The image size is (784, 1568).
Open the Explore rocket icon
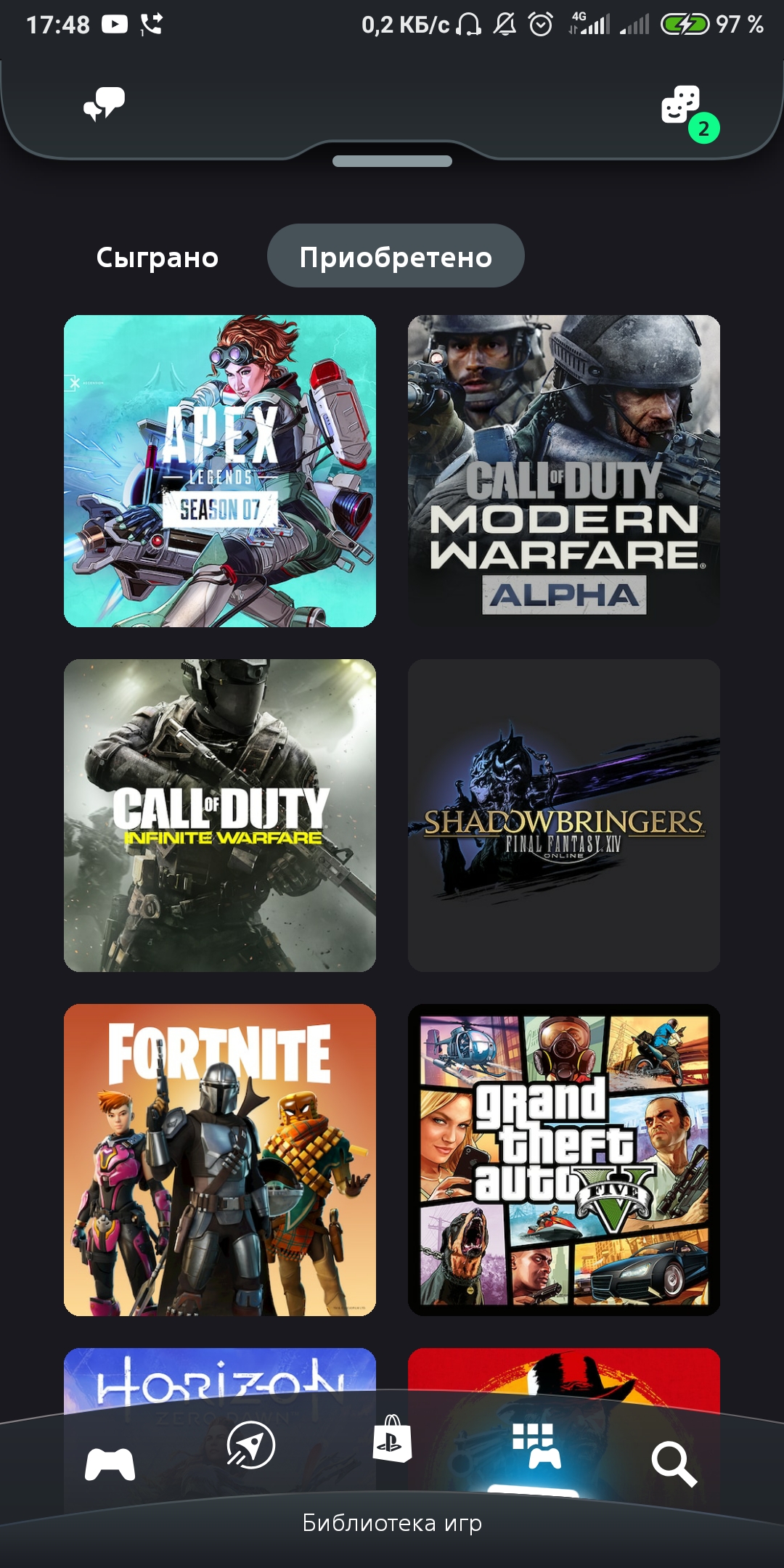click(250, 1445)
